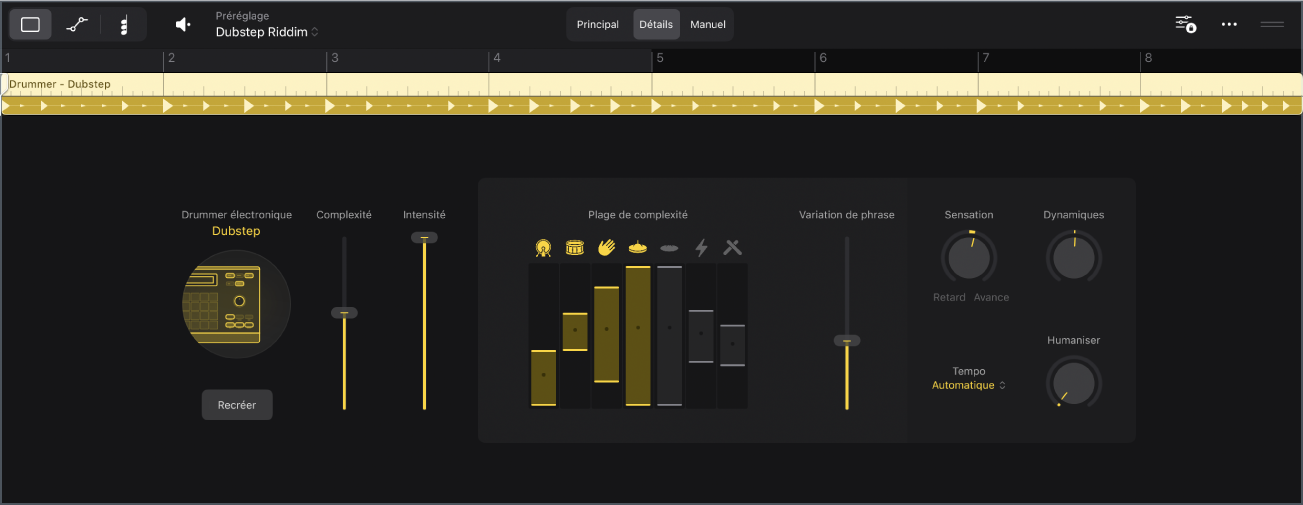This screenshot has height=505, width=1303.
Task: Open the automation curve view icon
Action: coord(77,25)
